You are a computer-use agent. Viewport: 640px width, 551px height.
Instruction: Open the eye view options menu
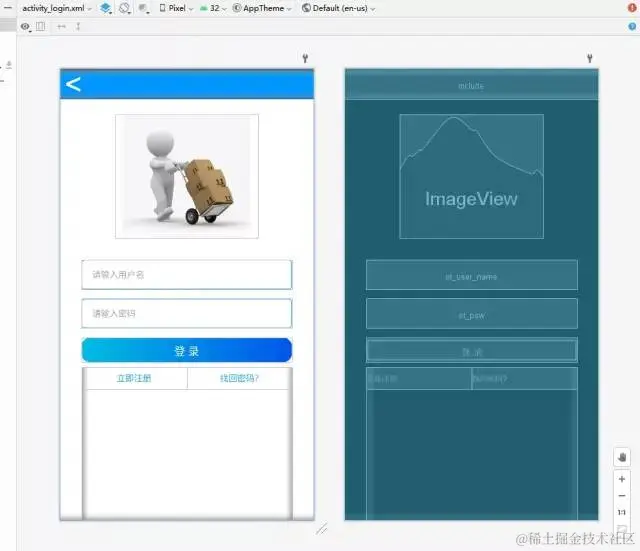pyautogui.click(x=26, y=27)
